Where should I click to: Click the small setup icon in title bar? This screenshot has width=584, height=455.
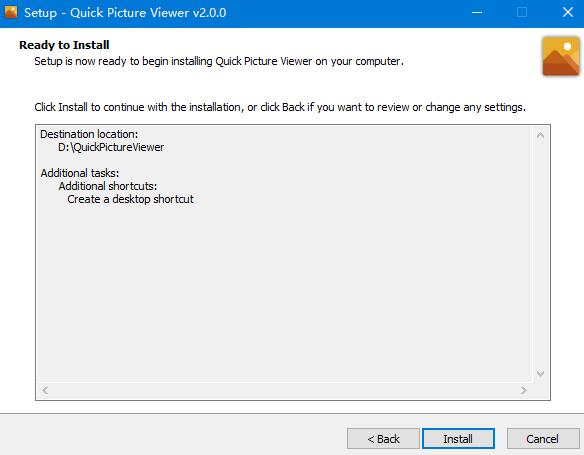pyautogui.click(x=11, y=12)
